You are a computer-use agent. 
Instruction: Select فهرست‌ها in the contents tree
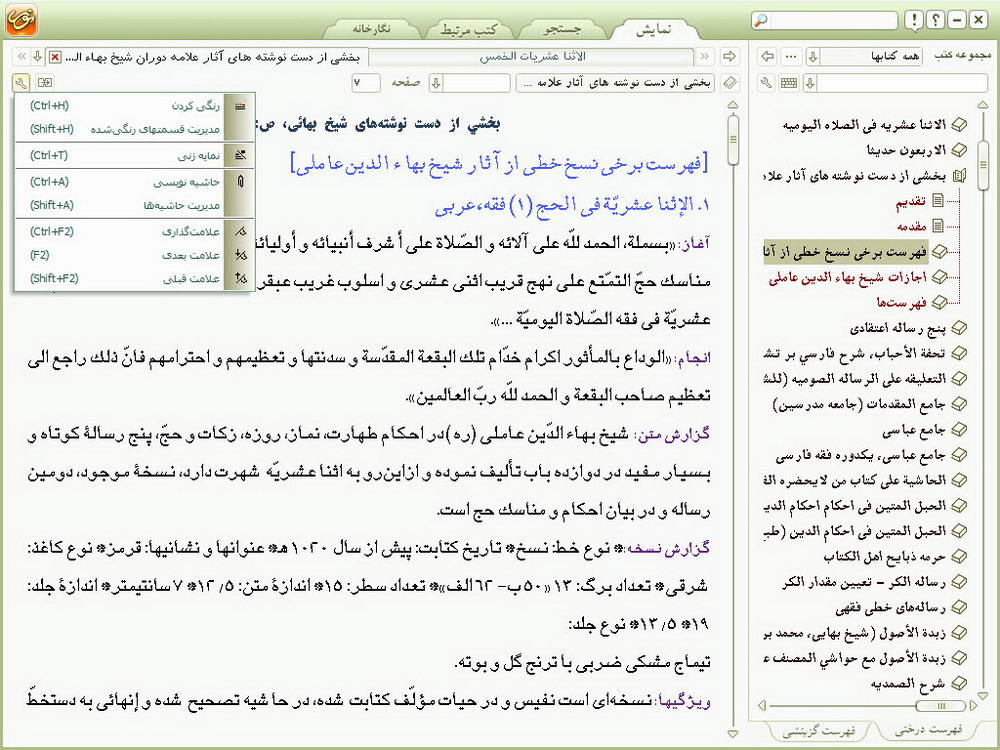901,302
